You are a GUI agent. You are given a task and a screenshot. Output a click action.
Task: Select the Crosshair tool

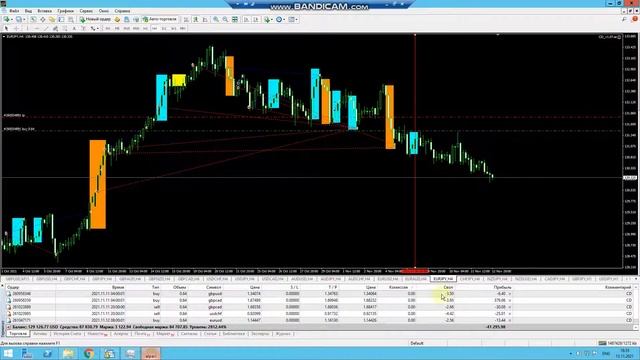click(x=16, y=28)
